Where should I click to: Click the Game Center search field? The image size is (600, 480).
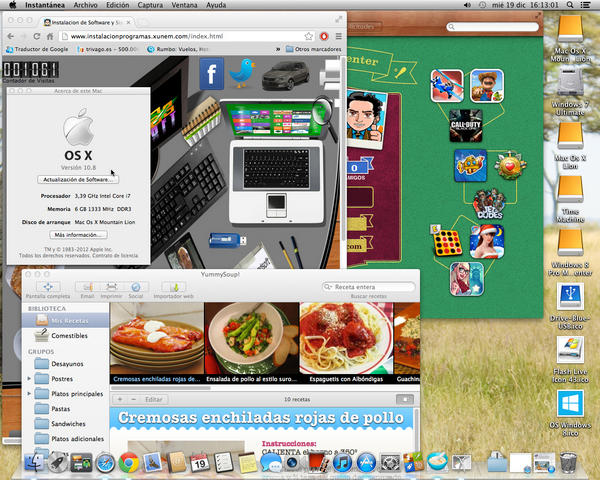(x=492, y=27)
